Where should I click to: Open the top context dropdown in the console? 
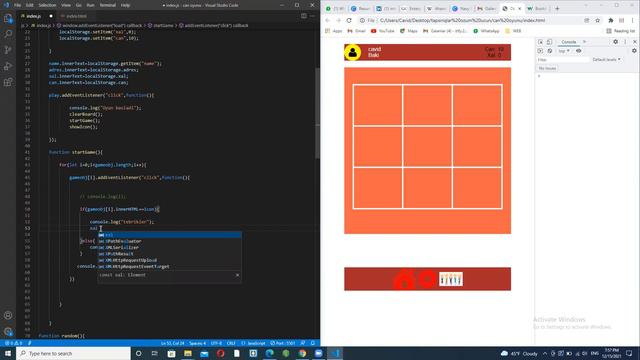point(564,51)
